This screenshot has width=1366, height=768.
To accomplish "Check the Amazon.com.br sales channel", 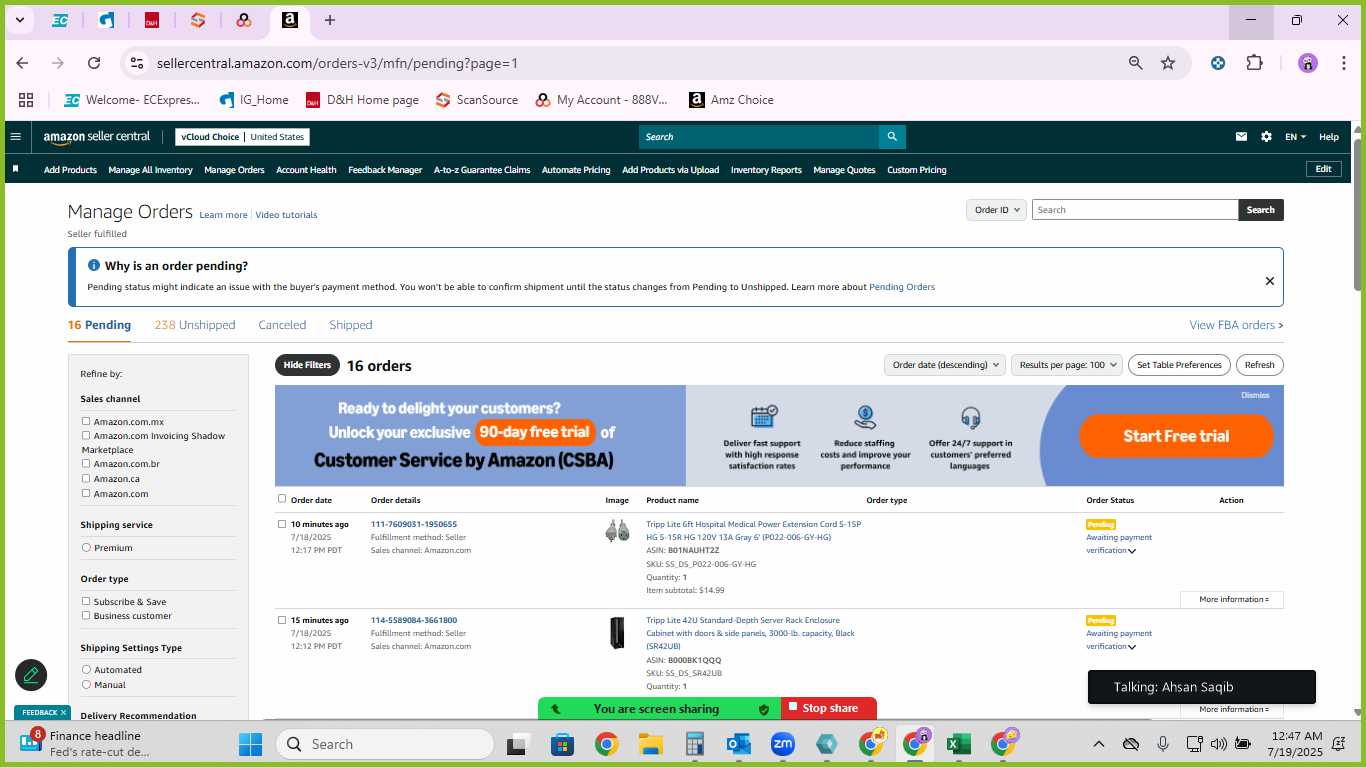I will click(x=86, y=464).
